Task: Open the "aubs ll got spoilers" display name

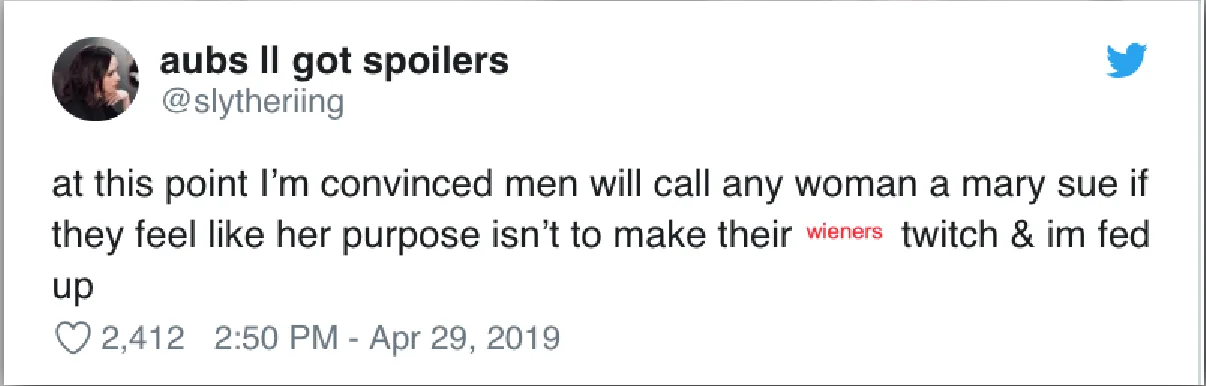Action: tap(334, 61)
